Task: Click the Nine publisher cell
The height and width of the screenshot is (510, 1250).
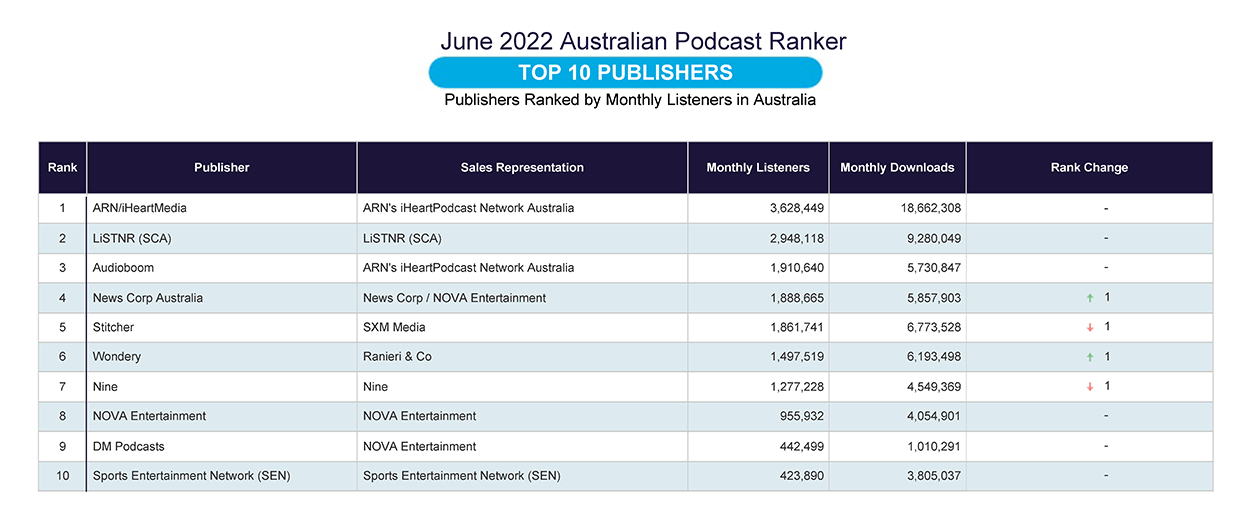Action: pyautogui.click(x=222, y=387)
